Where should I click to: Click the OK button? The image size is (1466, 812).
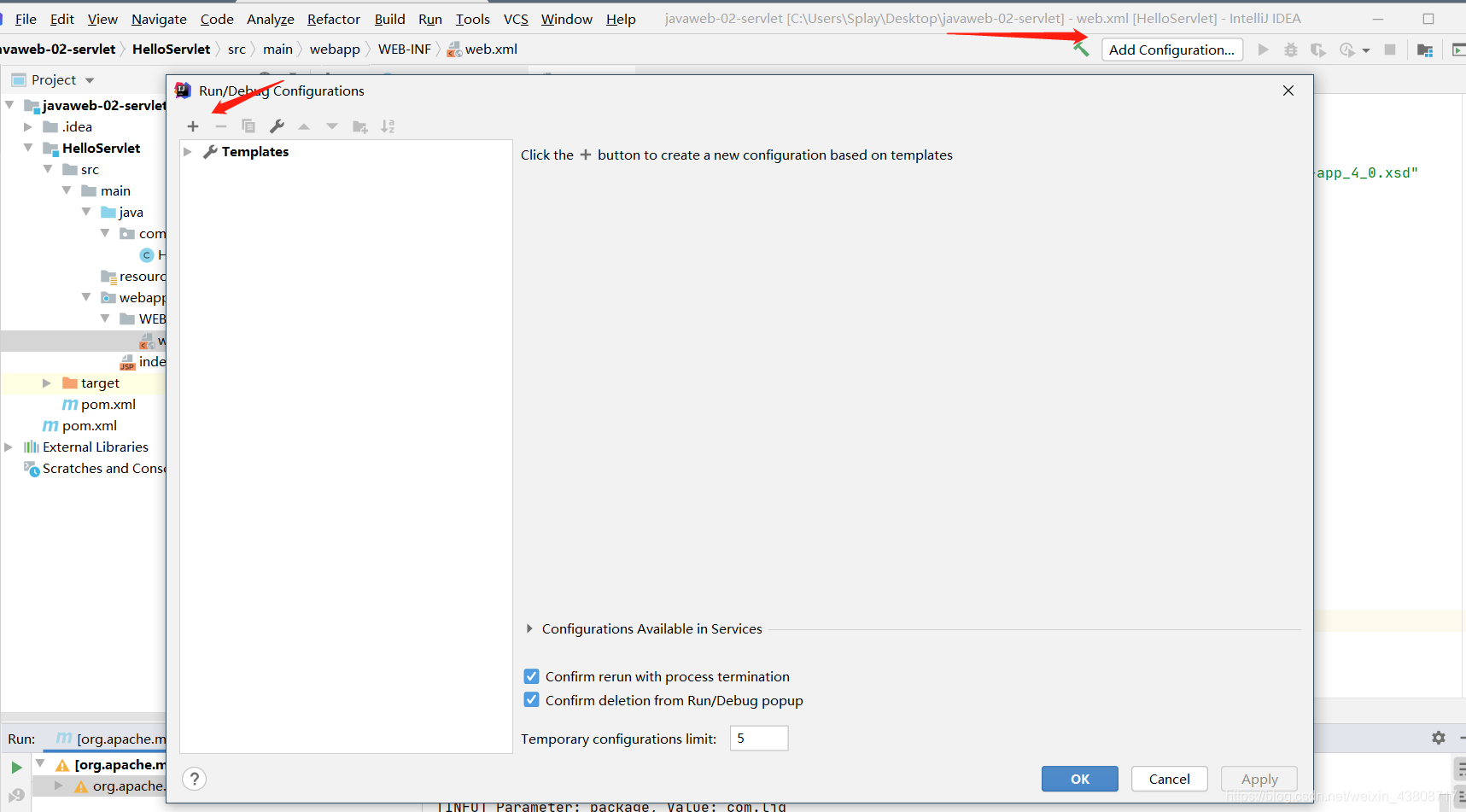coord(1080,779)
